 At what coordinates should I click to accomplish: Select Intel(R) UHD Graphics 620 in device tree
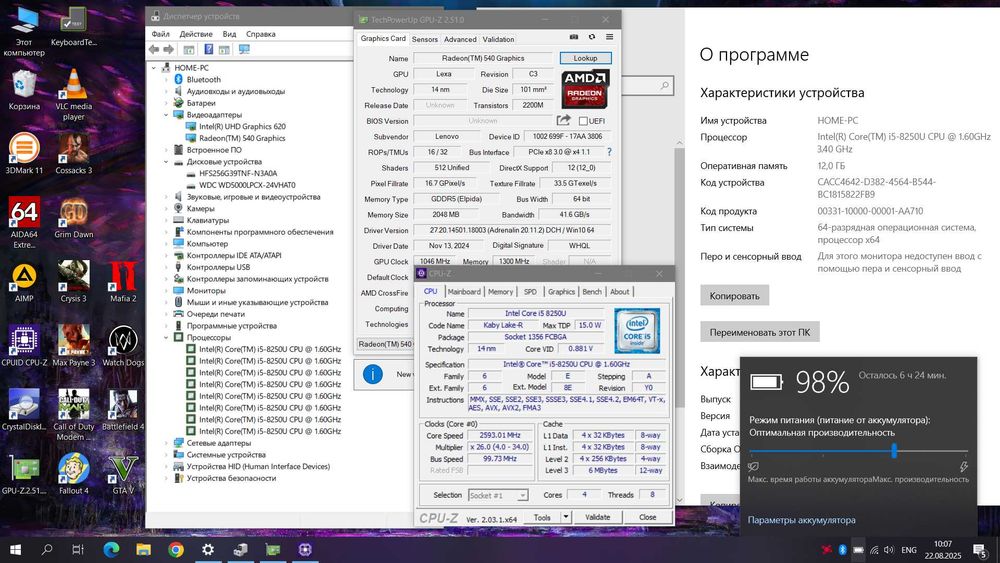[x=242, y=126]
